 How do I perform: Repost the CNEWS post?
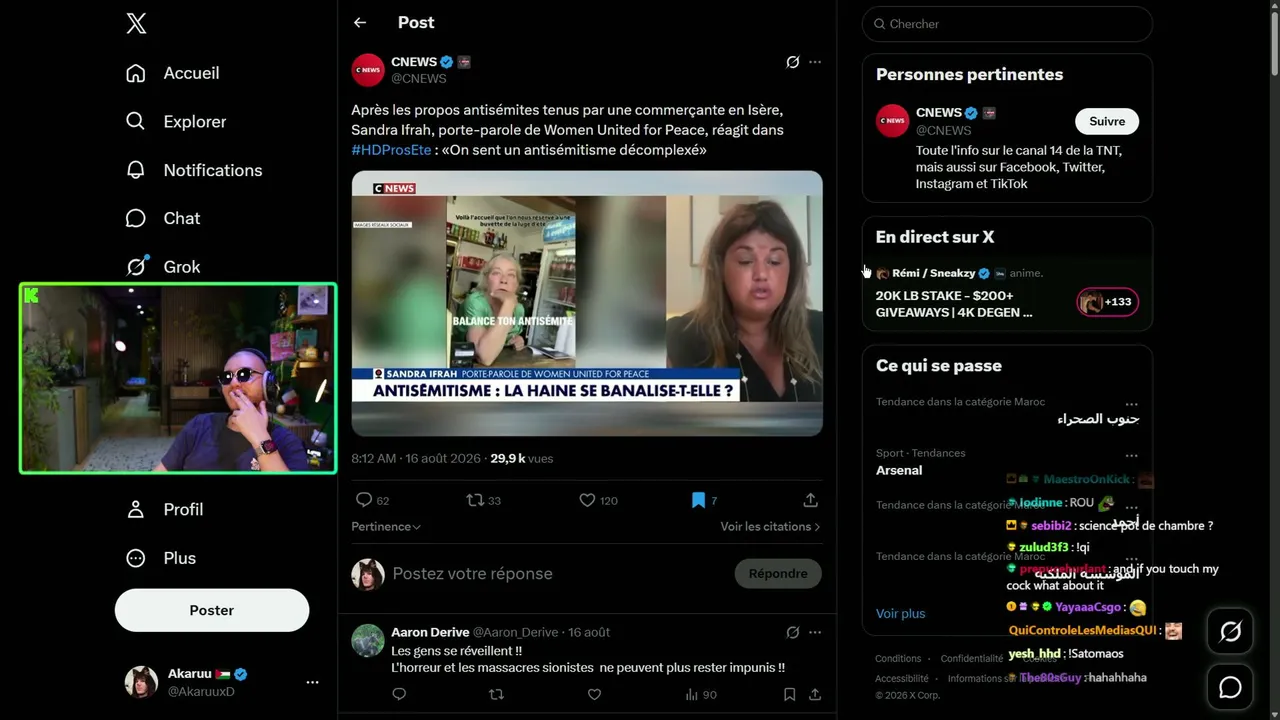coord(475,500)
